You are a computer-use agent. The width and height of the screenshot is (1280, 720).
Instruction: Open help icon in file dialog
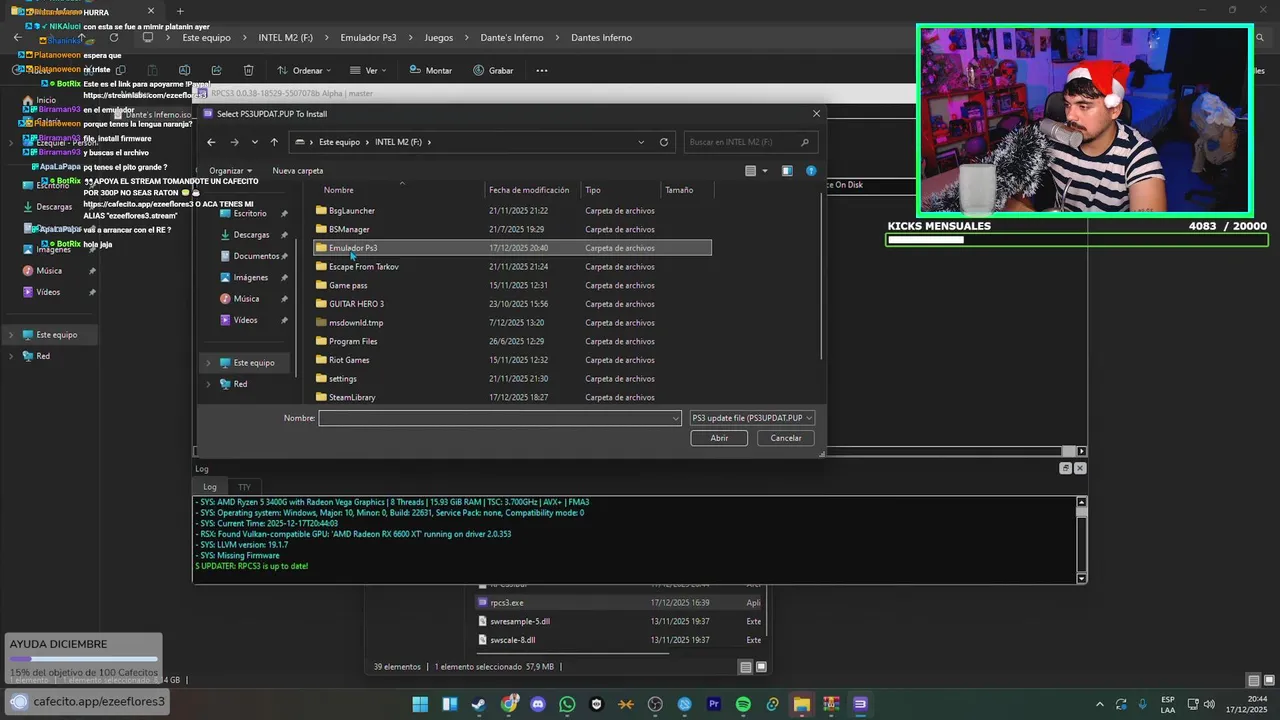coord(811,171)
